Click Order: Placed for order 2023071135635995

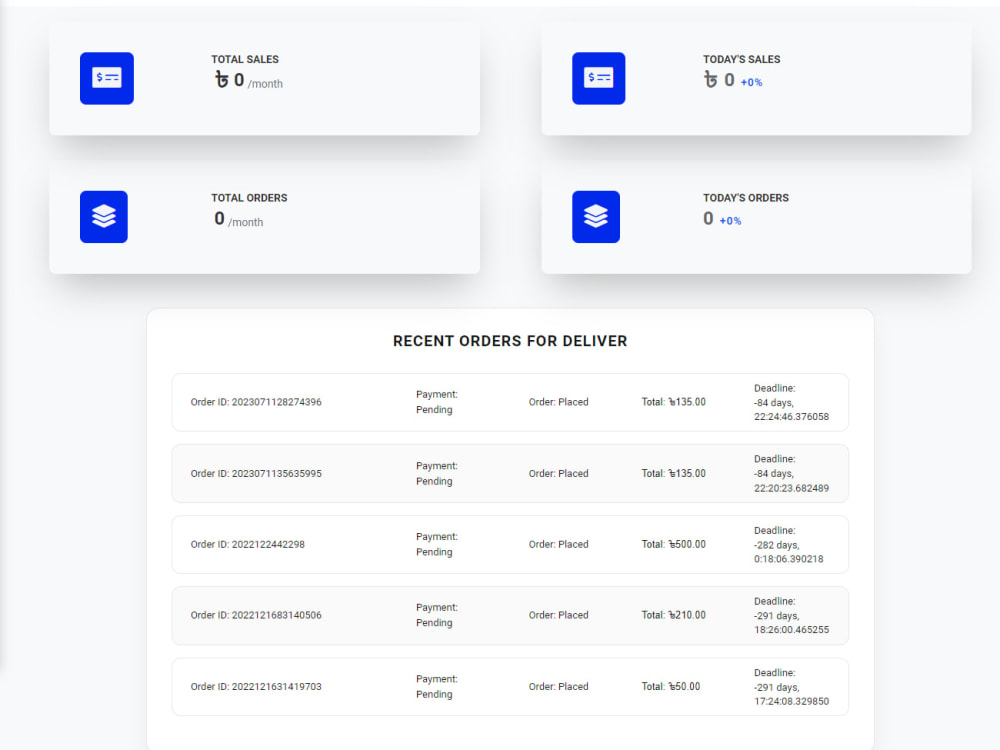pyautogui.click(x=559, y=473)
